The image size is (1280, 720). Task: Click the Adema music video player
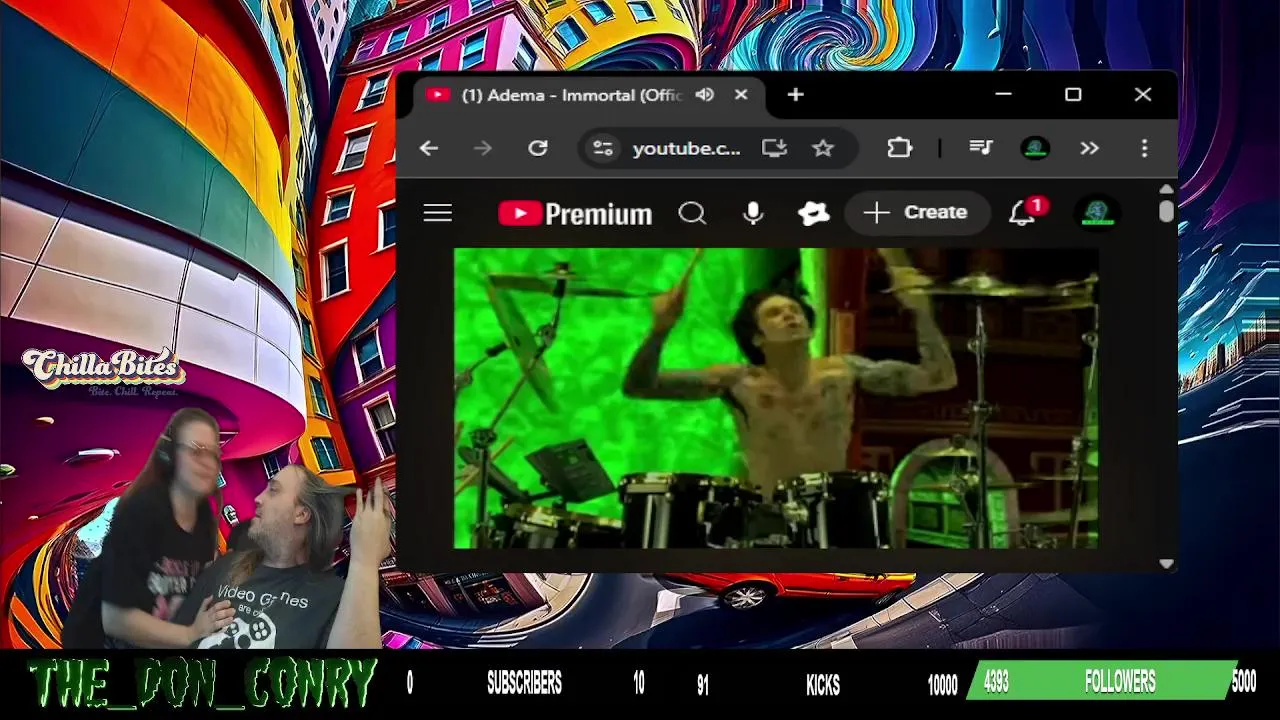point(776,398)
